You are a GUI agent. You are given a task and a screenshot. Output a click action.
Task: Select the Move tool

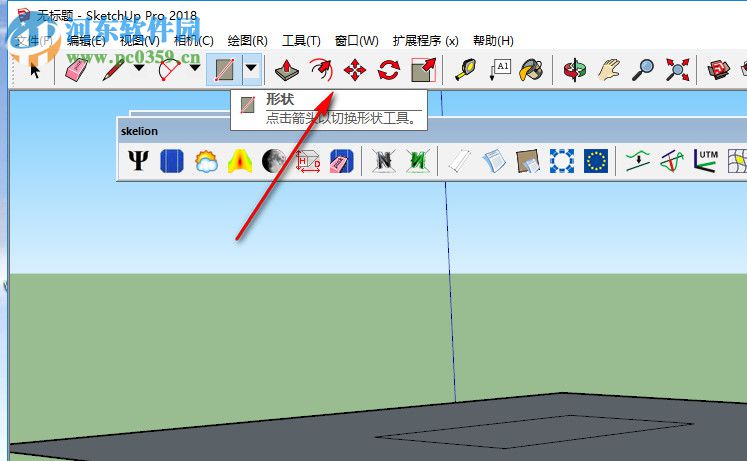coord(355,70)
